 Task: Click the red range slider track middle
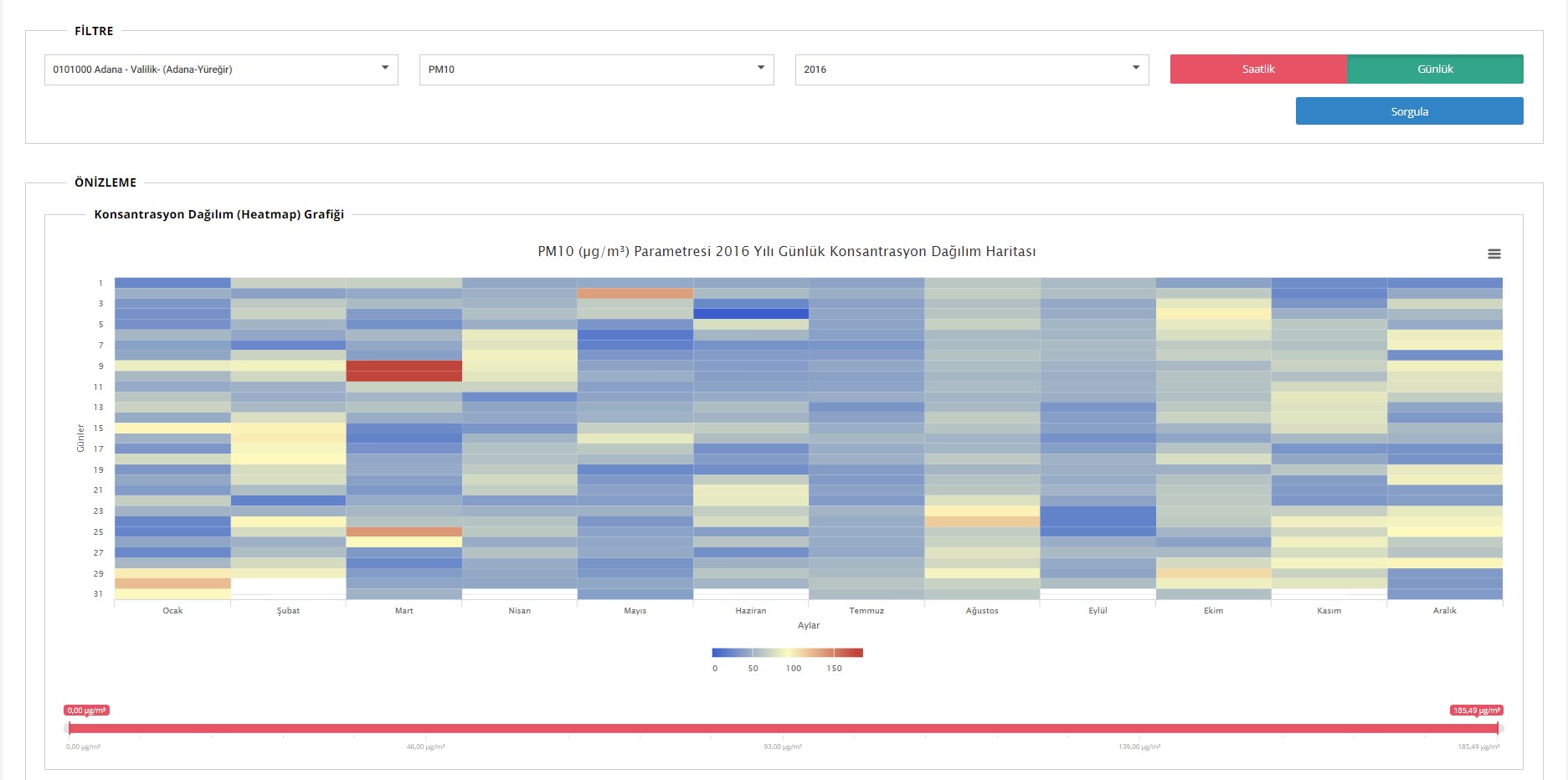coord(784,729)
